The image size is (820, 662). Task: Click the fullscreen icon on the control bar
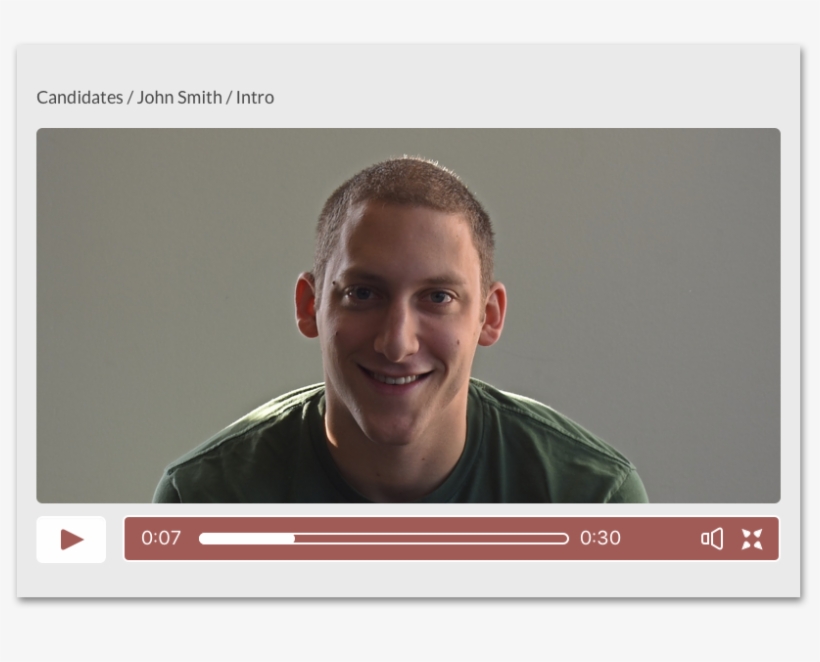tap(753, 539)
